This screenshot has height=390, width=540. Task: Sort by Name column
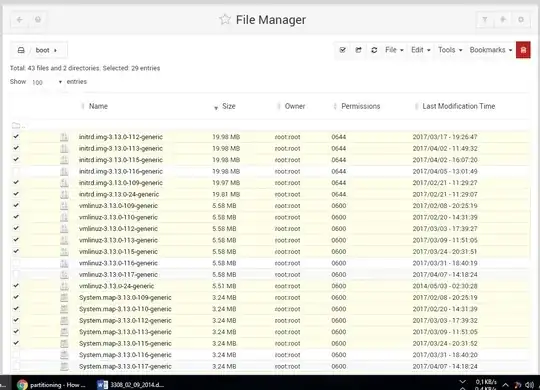[98, 106]
